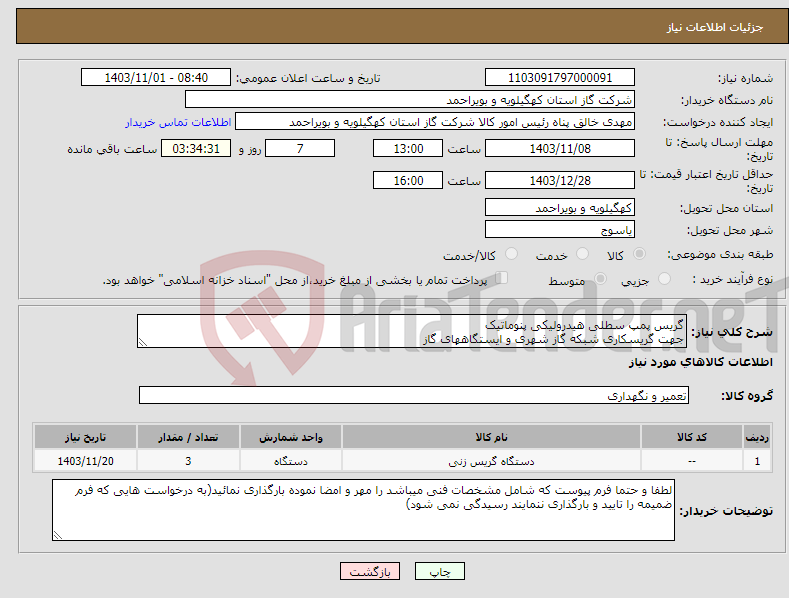Click the buyer notes text area
The width and height of the screenshot is (789, 598).
point(363,510)
